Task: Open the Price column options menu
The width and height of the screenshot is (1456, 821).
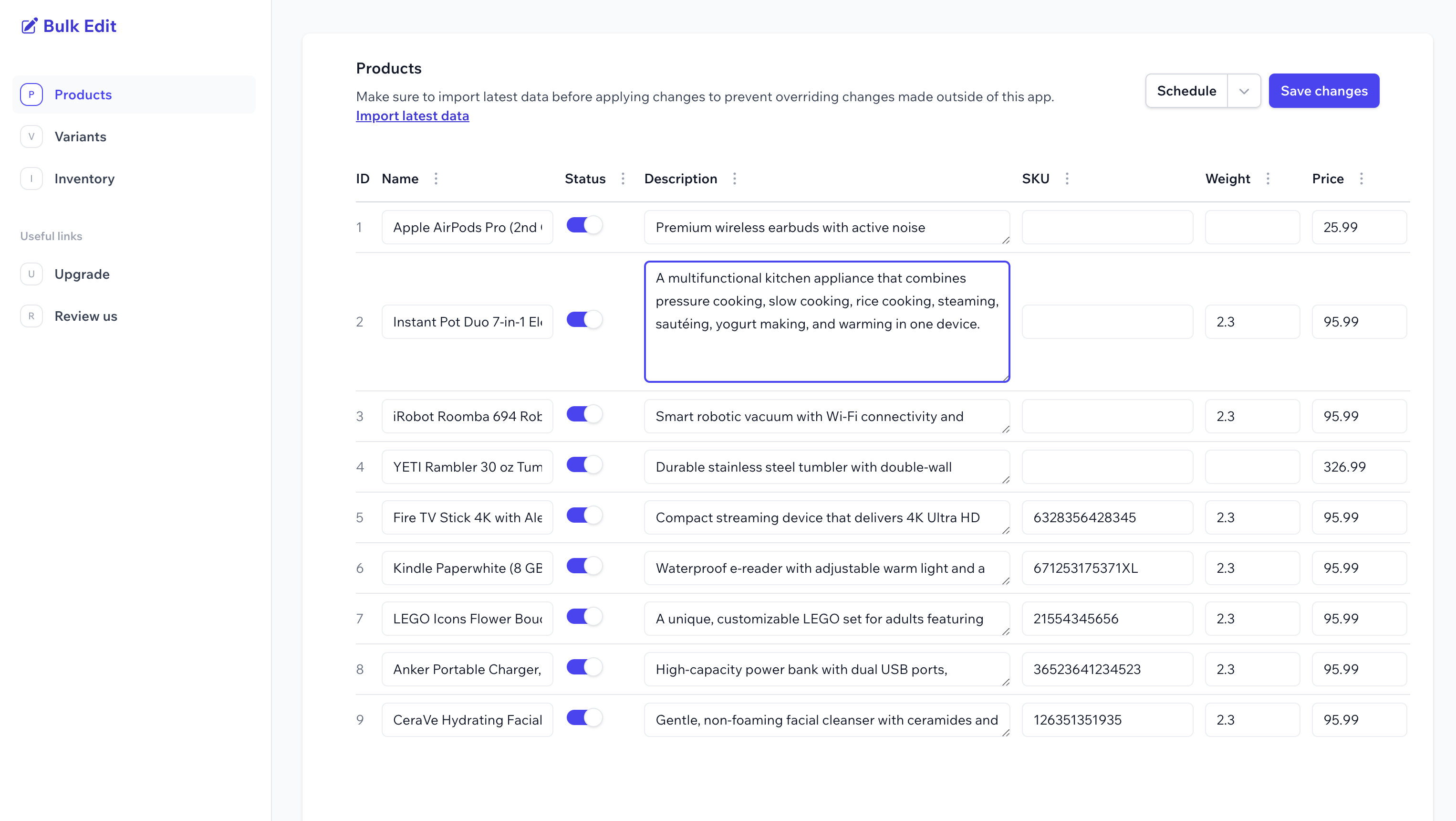Action: [x=1362, y=179]
